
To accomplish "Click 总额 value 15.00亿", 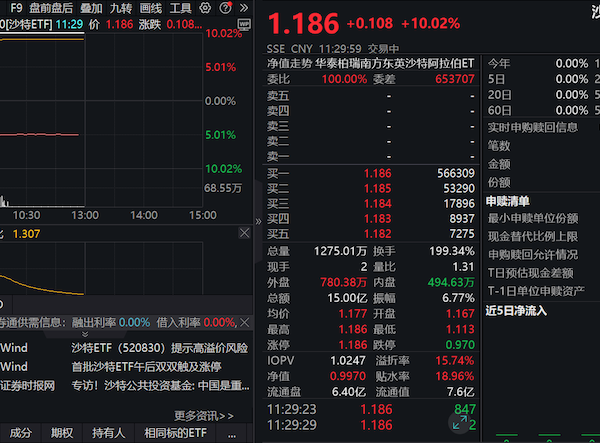I will [x=347, y=298].
